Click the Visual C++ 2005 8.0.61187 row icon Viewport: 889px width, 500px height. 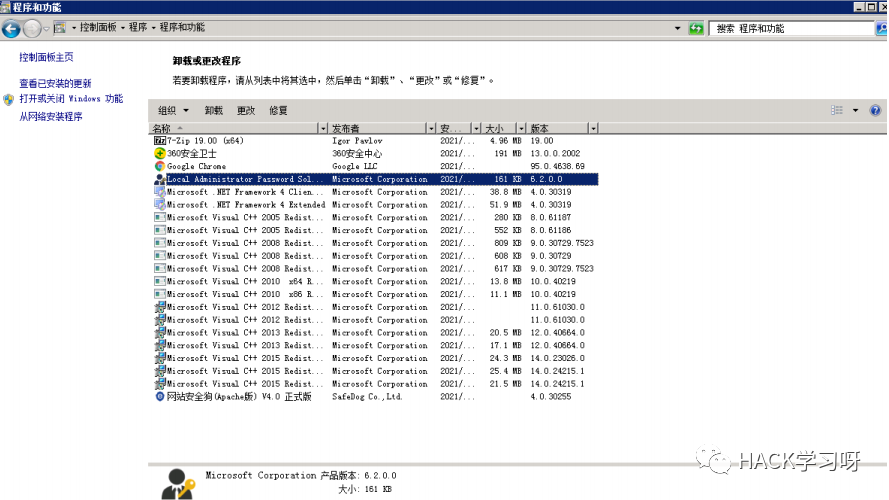[159, 217]
